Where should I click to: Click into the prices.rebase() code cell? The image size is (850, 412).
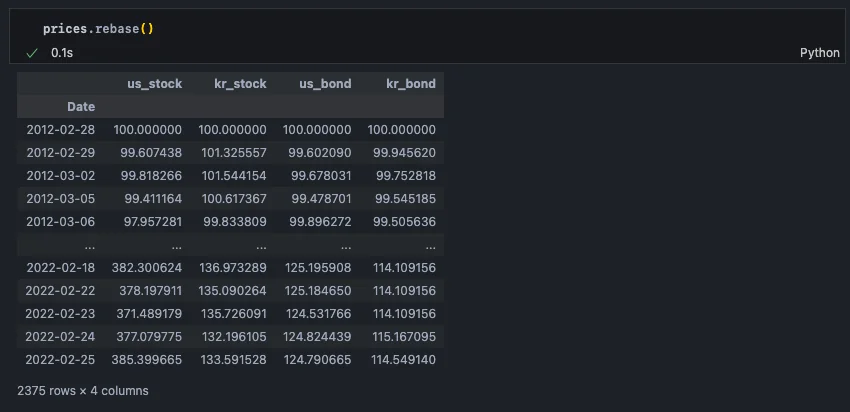pyautogui.click(x=98, y=28)
